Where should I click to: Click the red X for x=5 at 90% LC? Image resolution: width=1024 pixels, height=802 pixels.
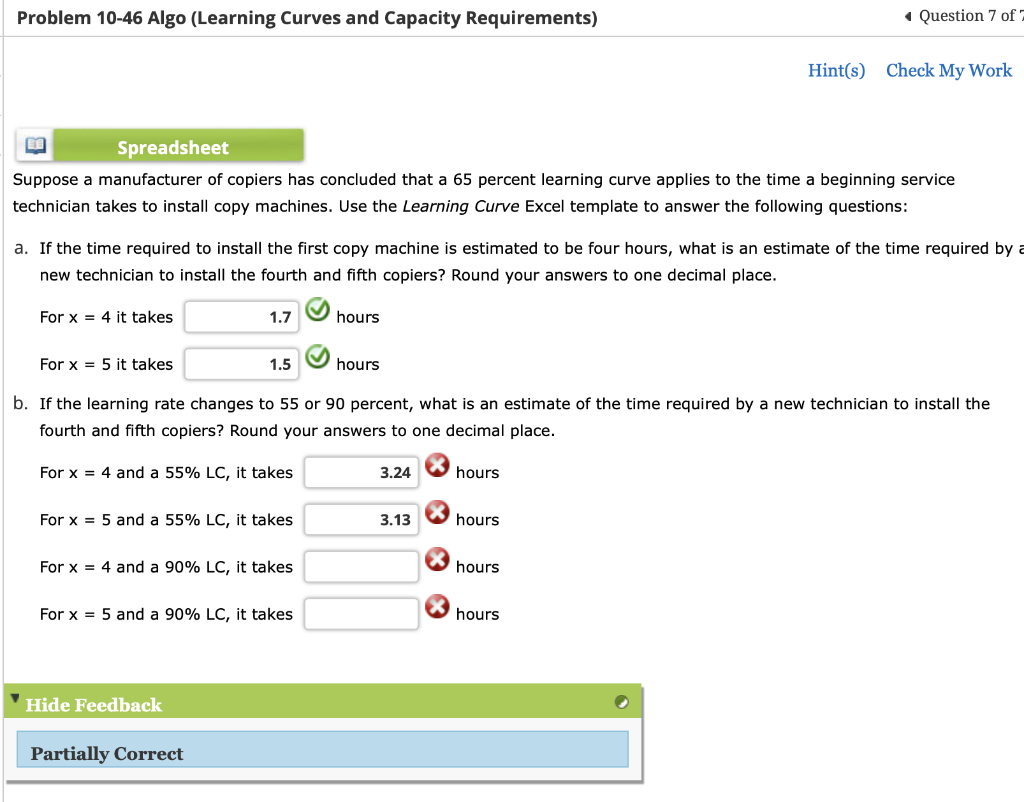tap(438, 607)
